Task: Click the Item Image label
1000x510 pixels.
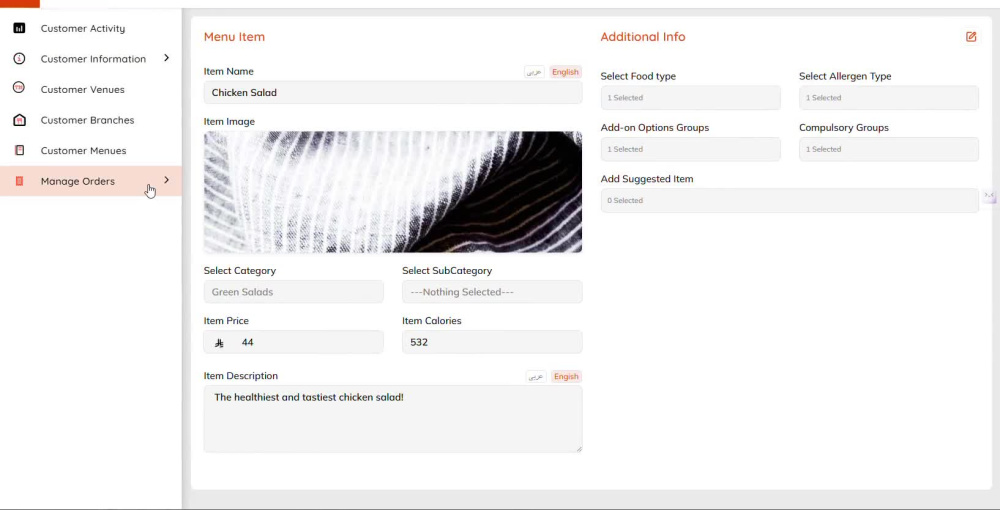Action: tap(229, 122)
